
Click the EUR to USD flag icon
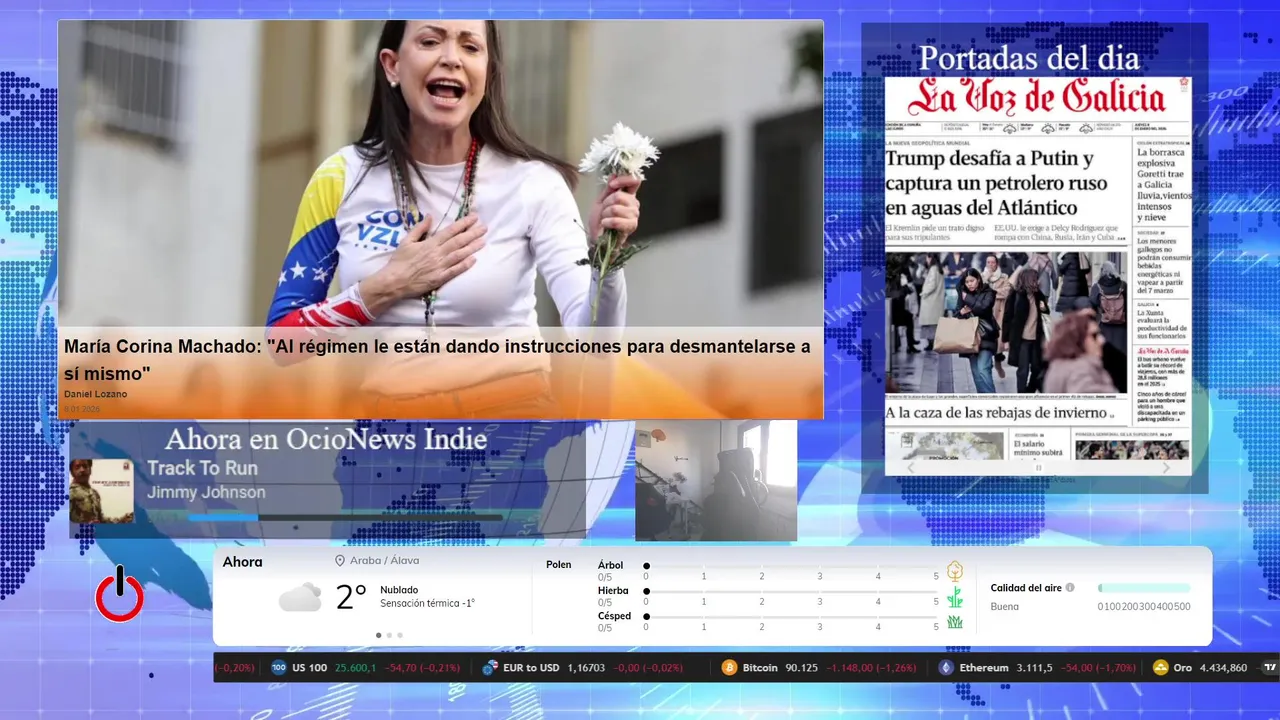[490, 668]
